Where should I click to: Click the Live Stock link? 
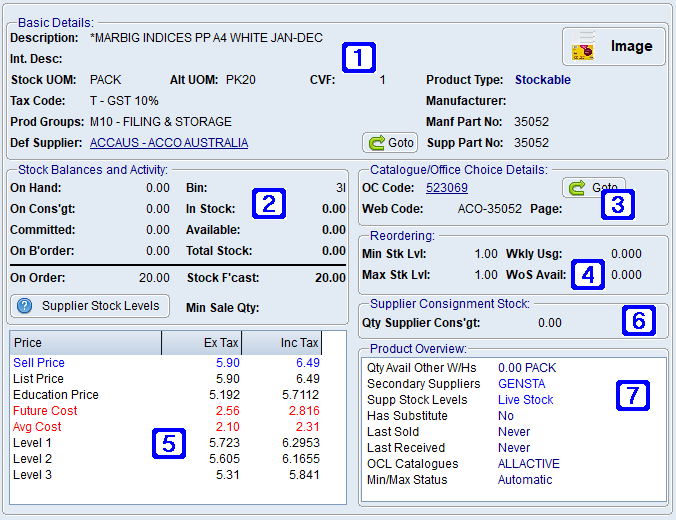pyautogui.click(x=525, y=399)
